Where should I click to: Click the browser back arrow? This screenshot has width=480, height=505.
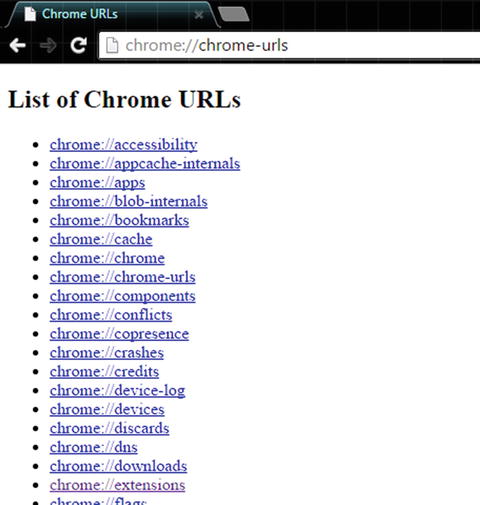click(x=18, y=45)
